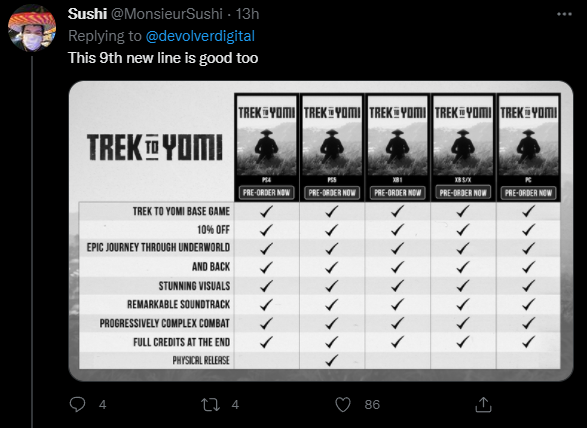Open the share upload icon
The height and width of the screenshot is (428, 587).
coord(483,404)
